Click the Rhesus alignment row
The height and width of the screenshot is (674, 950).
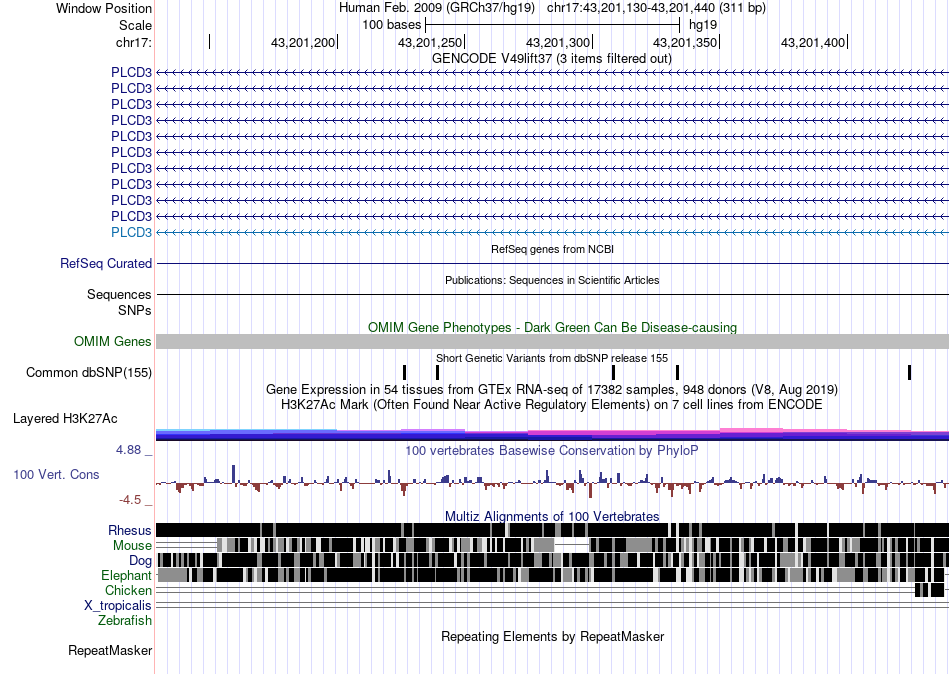pyautogui.click(x=553, y=530)
